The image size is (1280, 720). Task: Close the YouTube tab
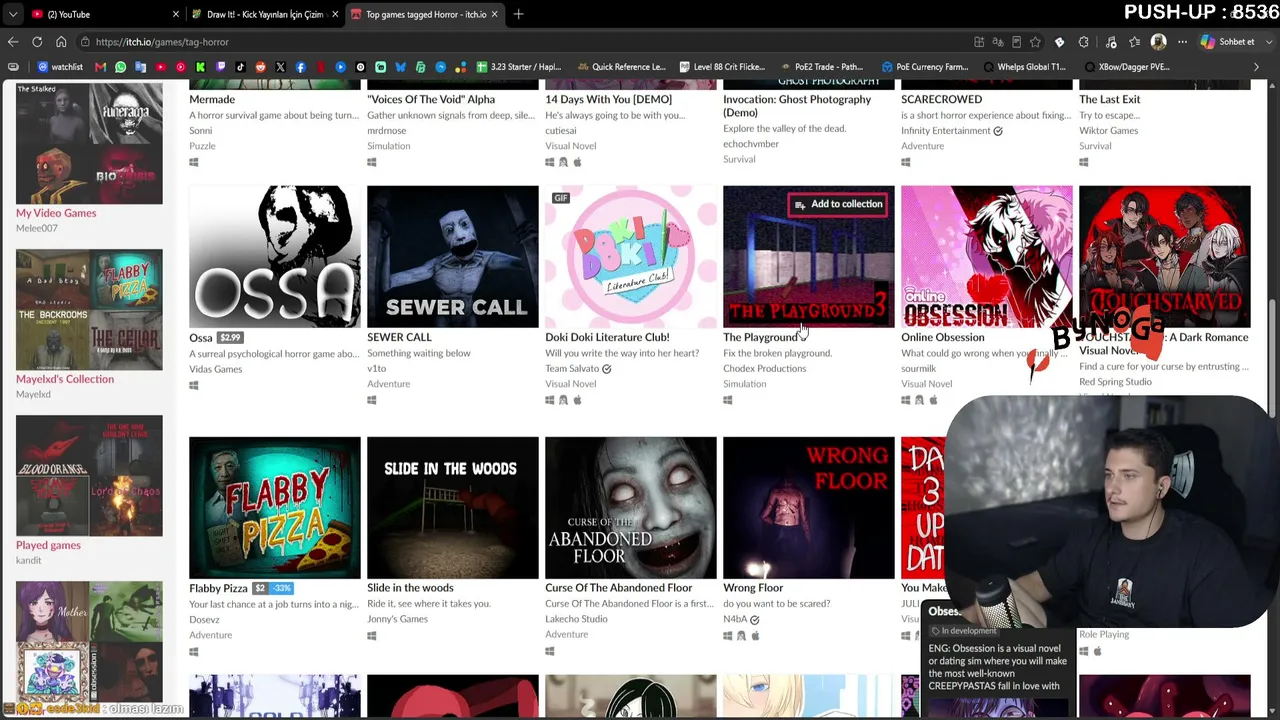[176, 14]
